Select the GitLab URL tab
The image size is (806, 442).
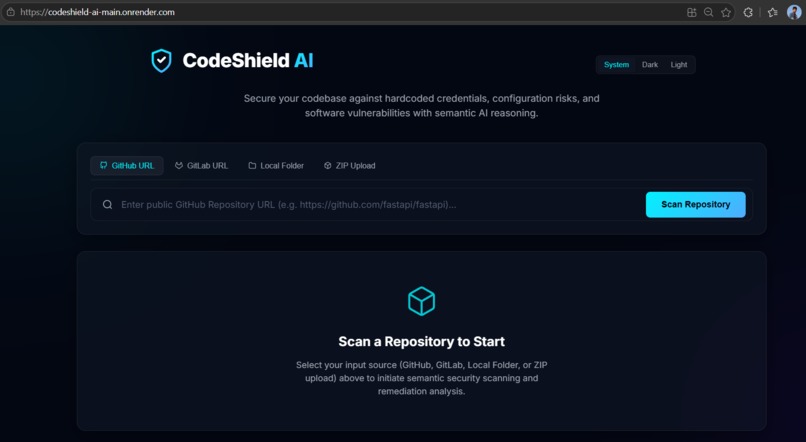coord(202,165)
